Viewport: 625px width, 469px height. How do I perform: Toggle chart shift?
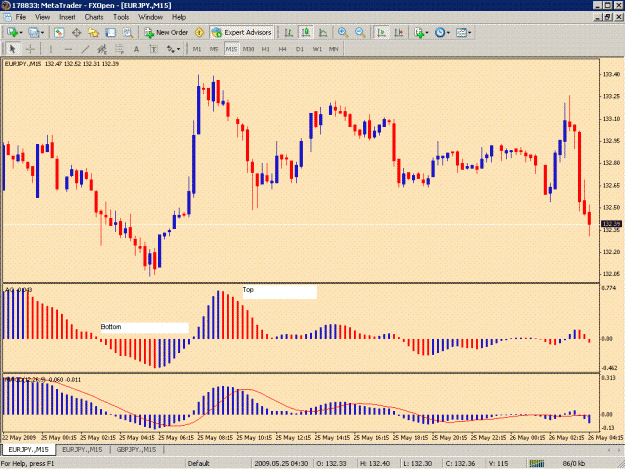399,33
